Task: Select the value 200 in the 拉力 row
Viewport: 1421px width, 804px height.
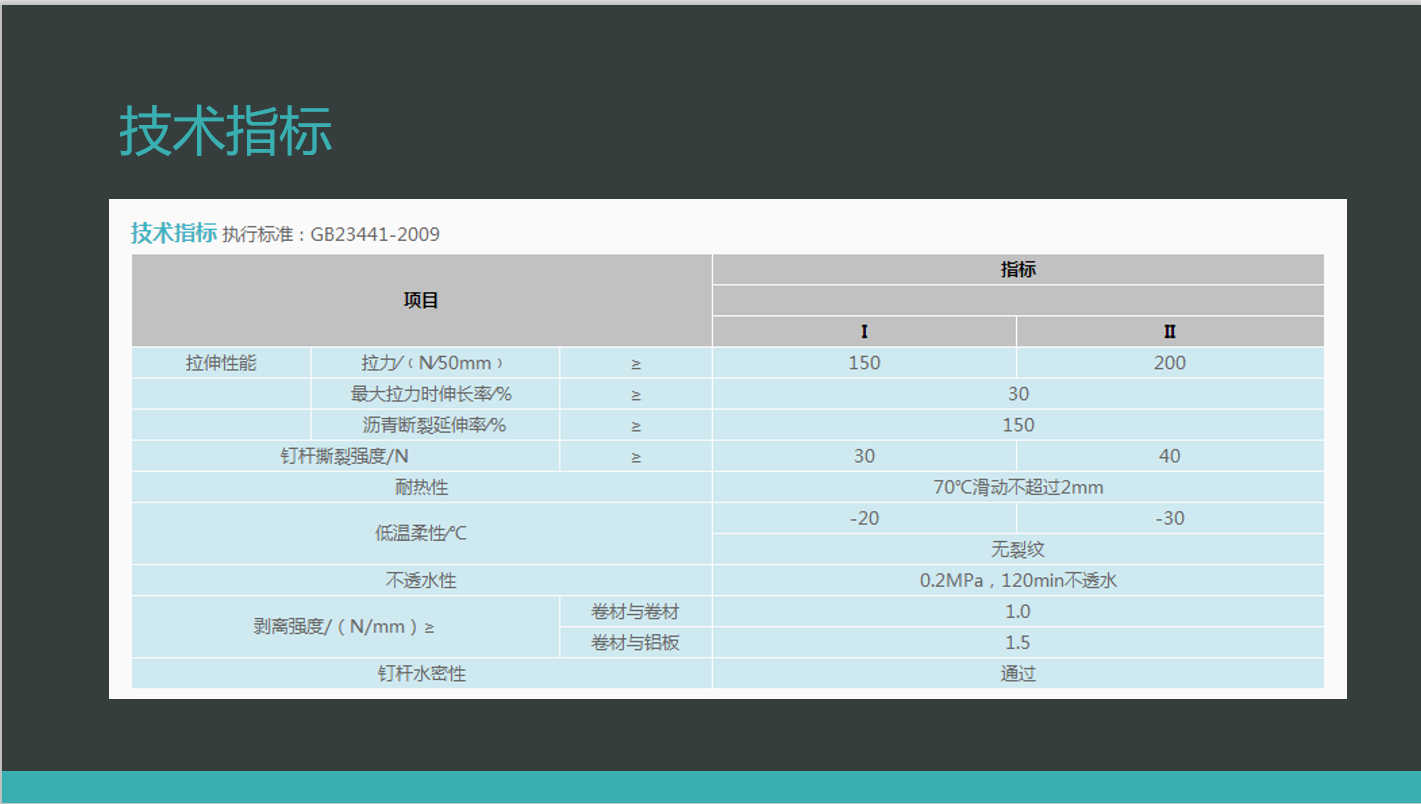Action: click(x=1170, y=363)
